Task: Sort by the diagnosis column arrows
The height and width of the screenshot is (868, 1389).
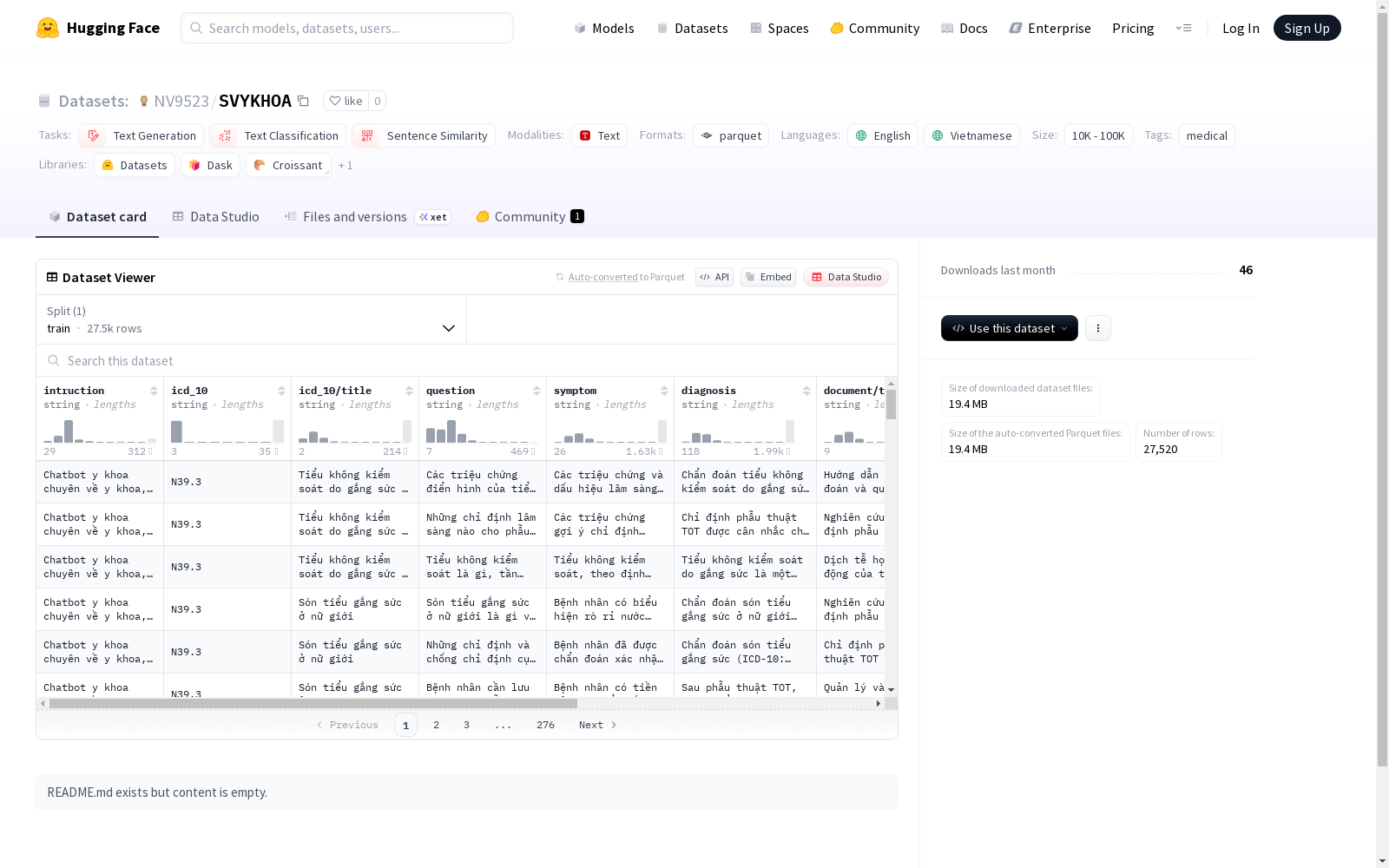Action: [806, 391]
